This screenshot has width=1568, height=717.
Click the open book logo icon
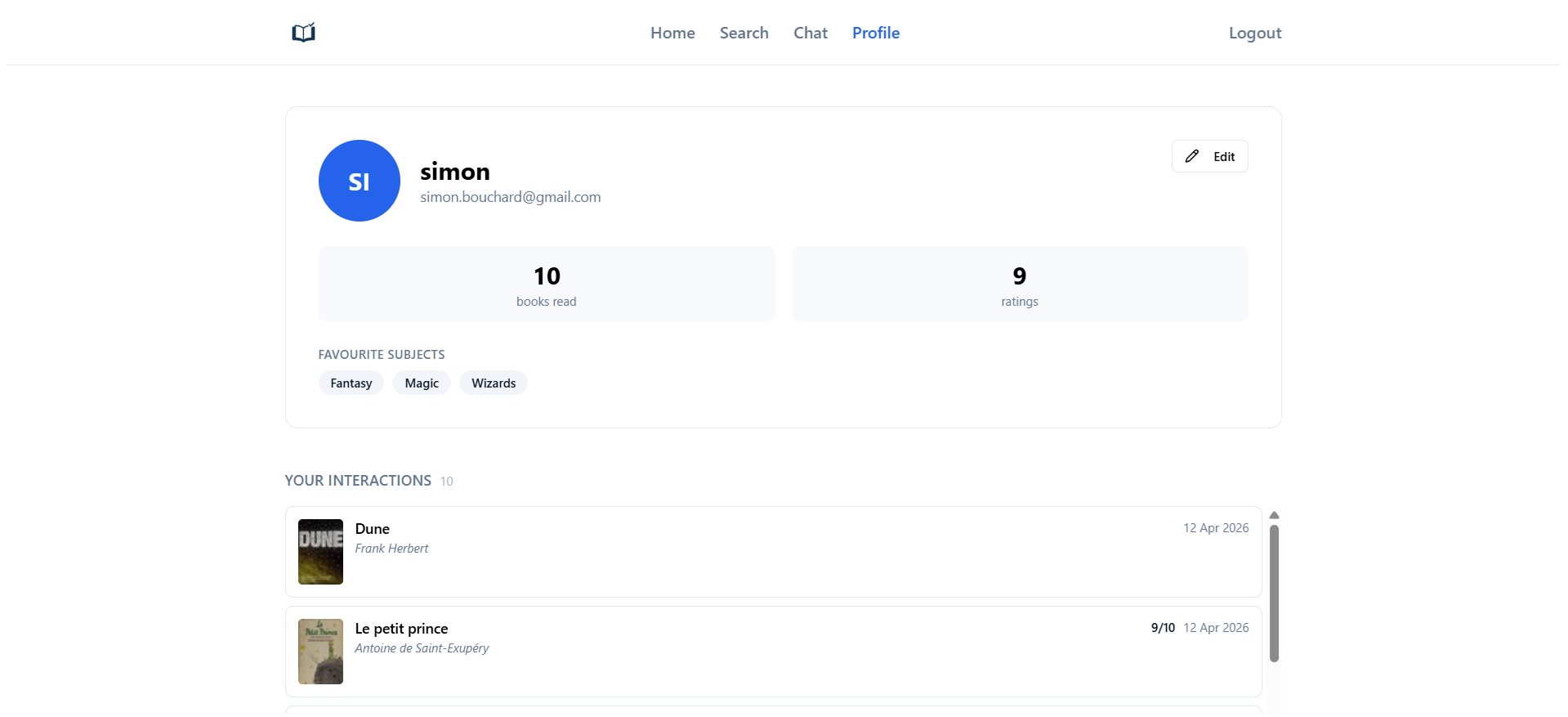coord(303,33)
